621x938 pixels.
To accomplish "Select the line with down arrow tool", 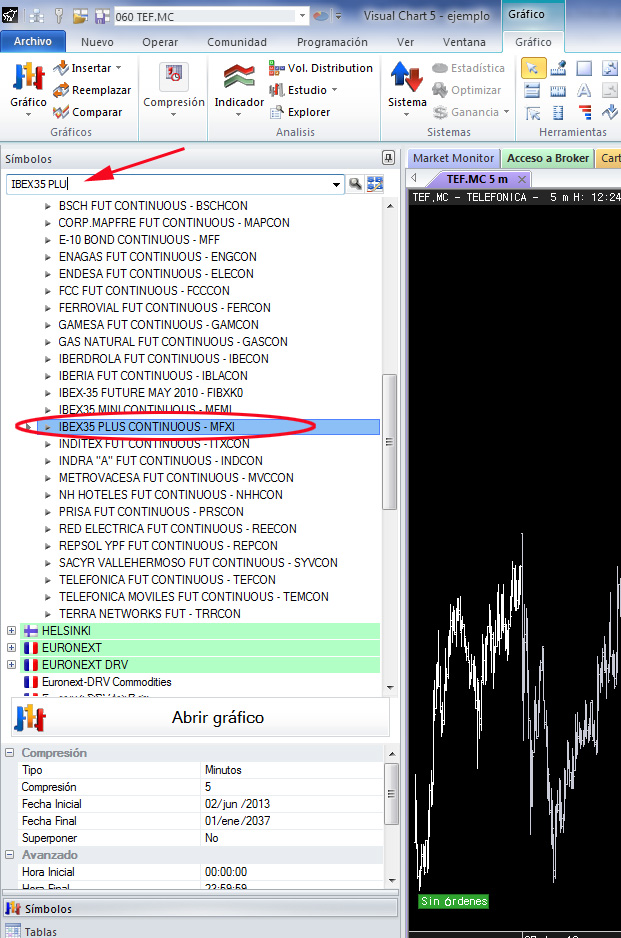I will click(x=610, y=112).
